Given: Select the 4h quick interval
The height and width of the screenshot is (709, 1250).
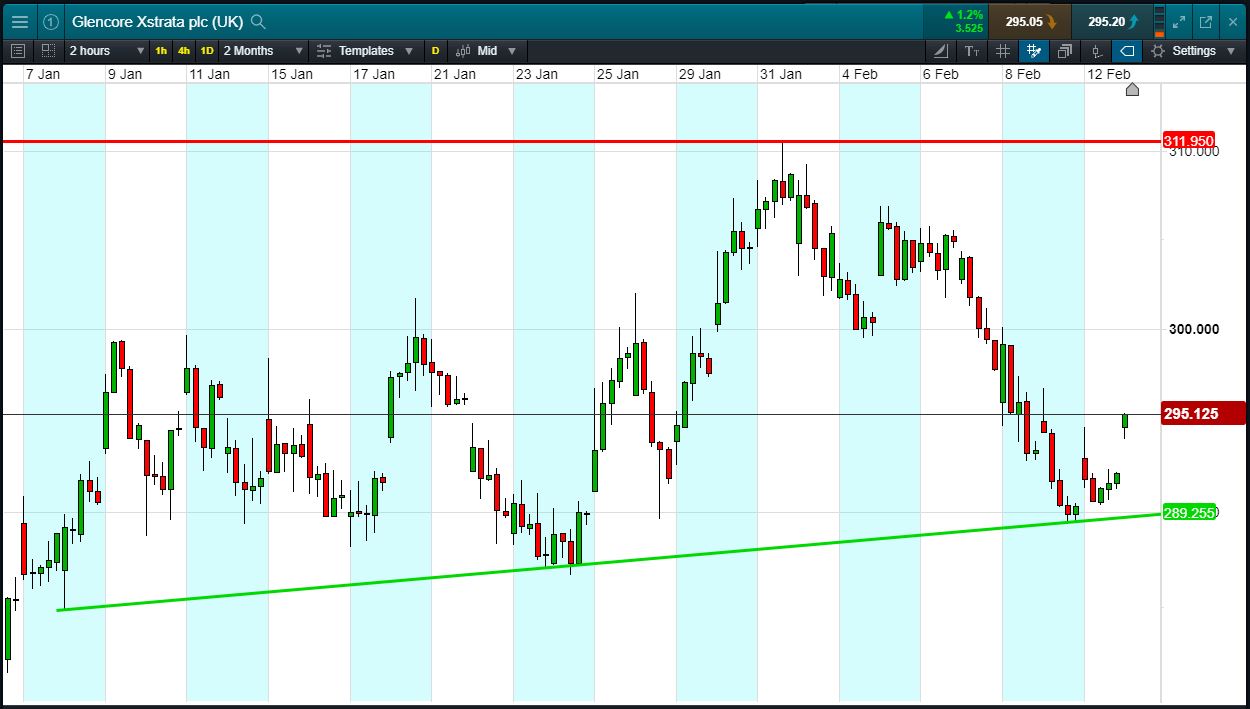Looking at the screenshot, I should tap(184, 50).
